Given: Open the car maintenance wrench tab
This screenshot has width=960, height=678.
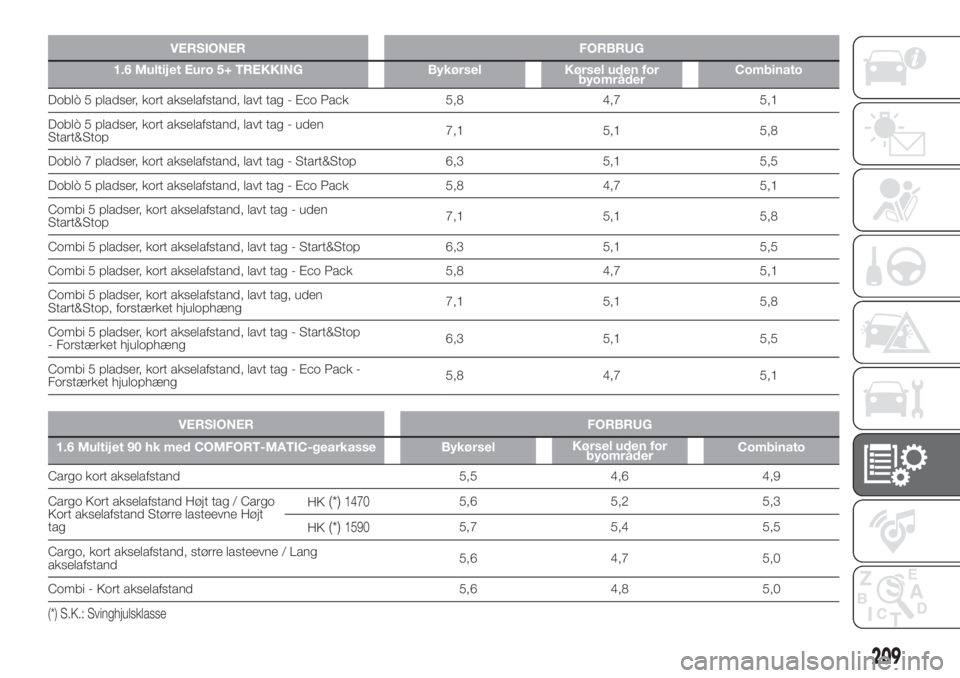Looking at the screenshot, I should 906,398.
